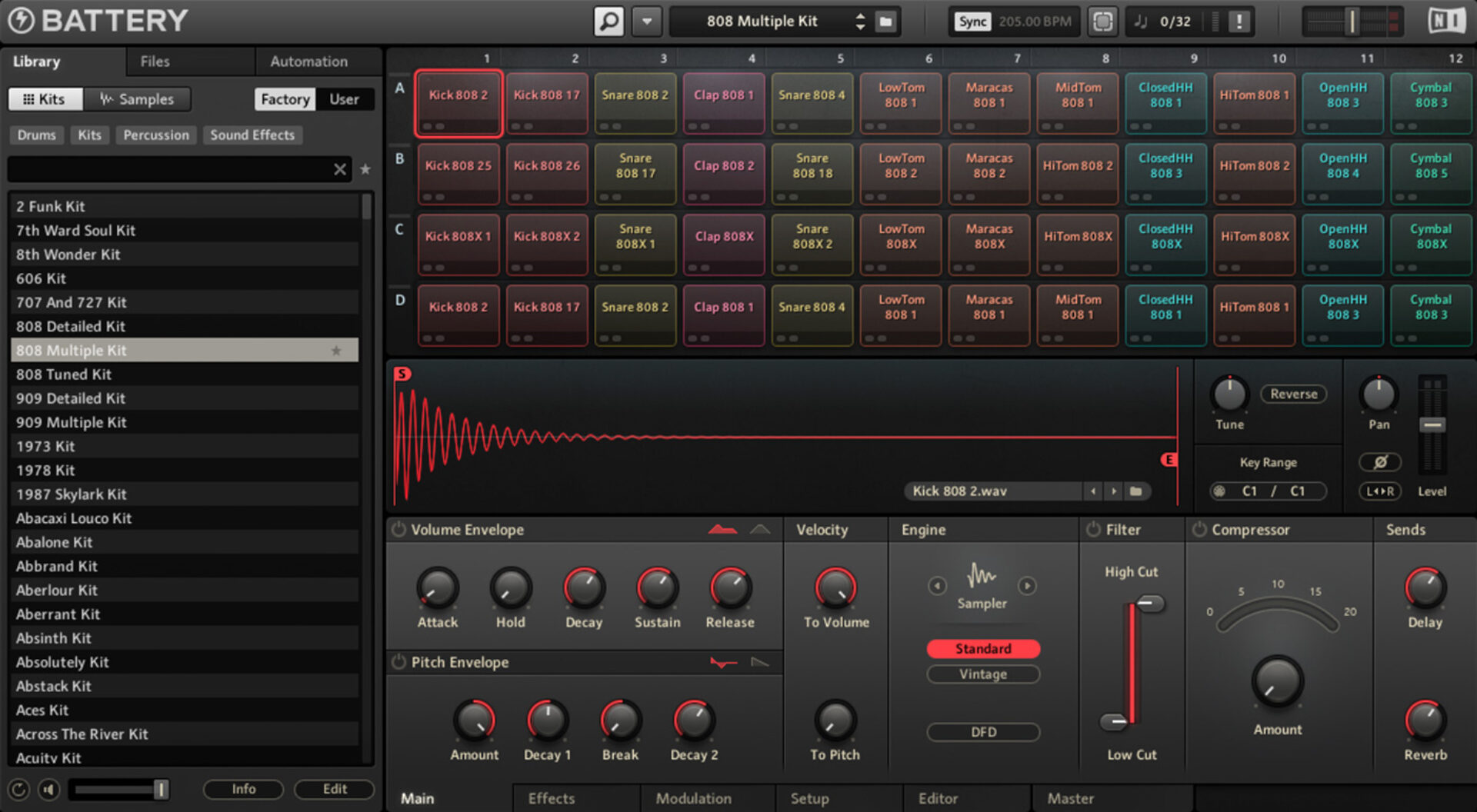Toggle the Volume Envelope power switch

click(x=399, y=529)
